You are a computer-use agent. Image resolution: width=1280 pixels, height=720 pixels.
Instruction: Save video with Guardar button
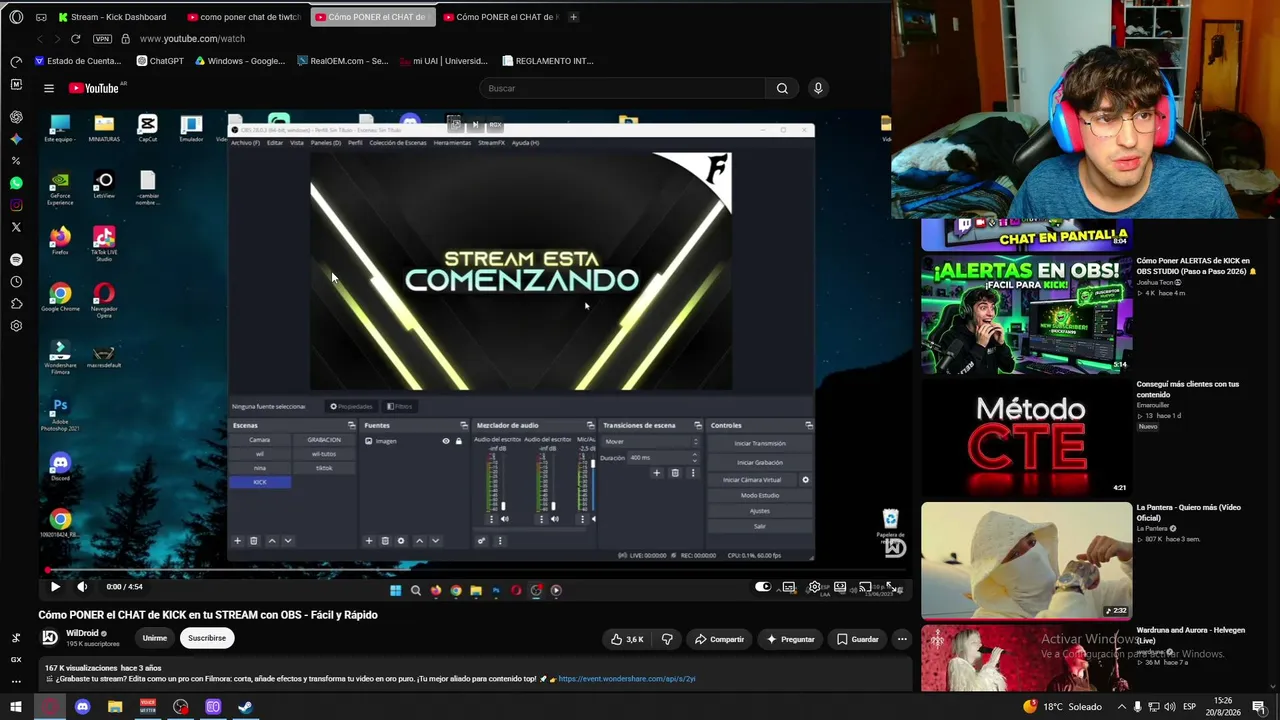click(858, 639)
